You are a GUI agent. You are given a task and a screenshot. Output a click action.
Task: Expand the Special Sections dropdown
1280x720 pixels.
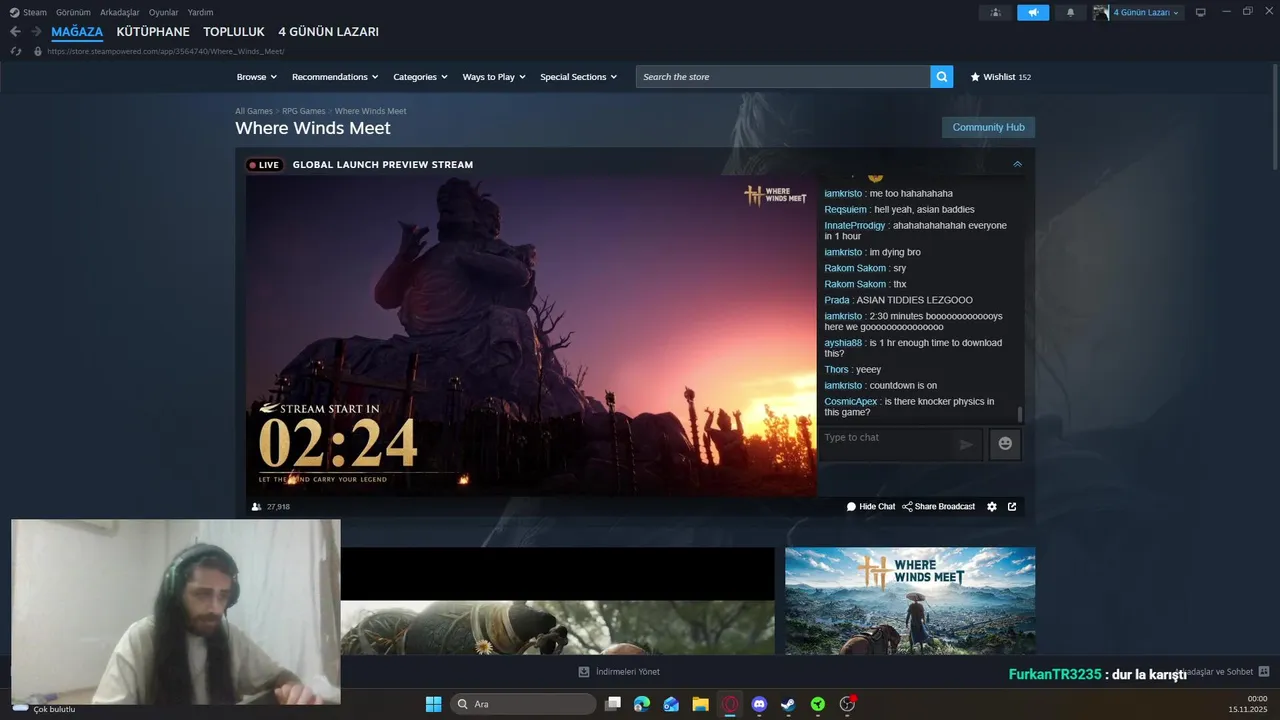(578, 77)
